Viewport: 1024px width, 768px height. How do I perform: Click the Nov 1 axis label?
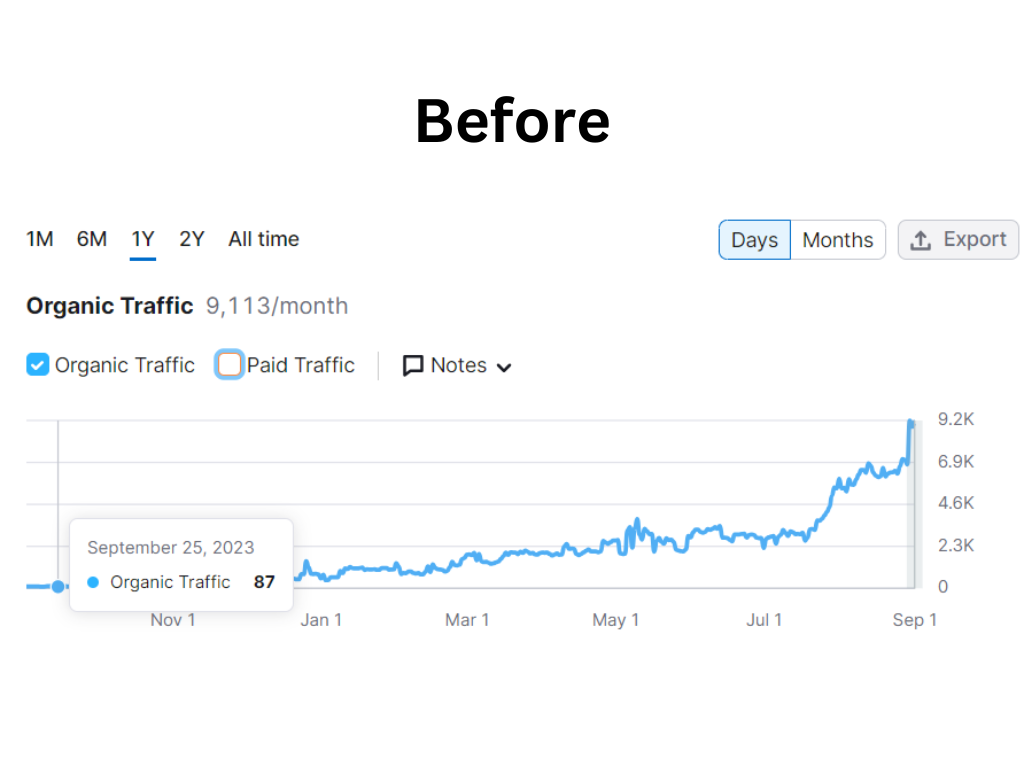pos(173,620)
